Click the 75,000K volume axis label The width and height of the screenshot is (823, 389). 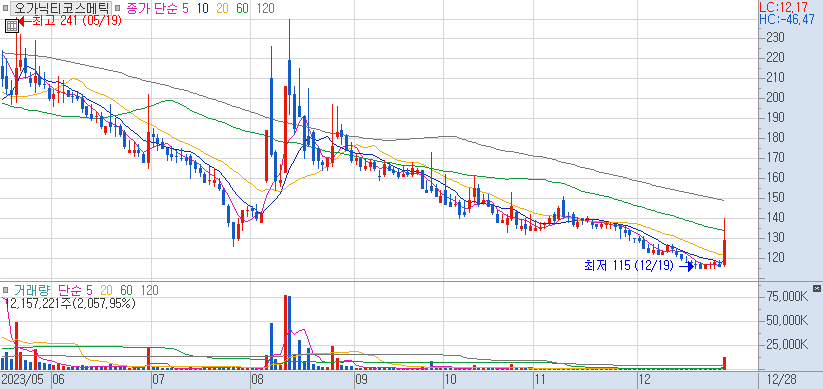787,297
